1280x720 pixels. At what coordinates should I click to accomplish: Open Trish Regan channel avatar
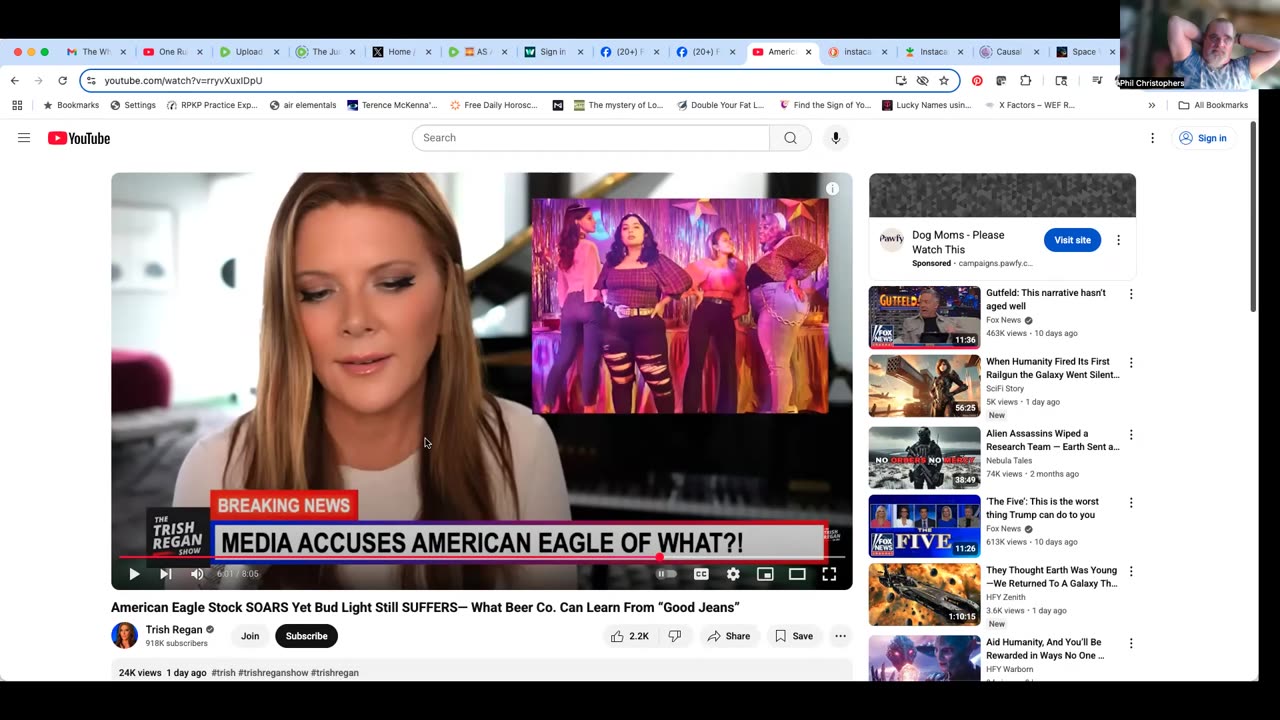pos(124,636)
